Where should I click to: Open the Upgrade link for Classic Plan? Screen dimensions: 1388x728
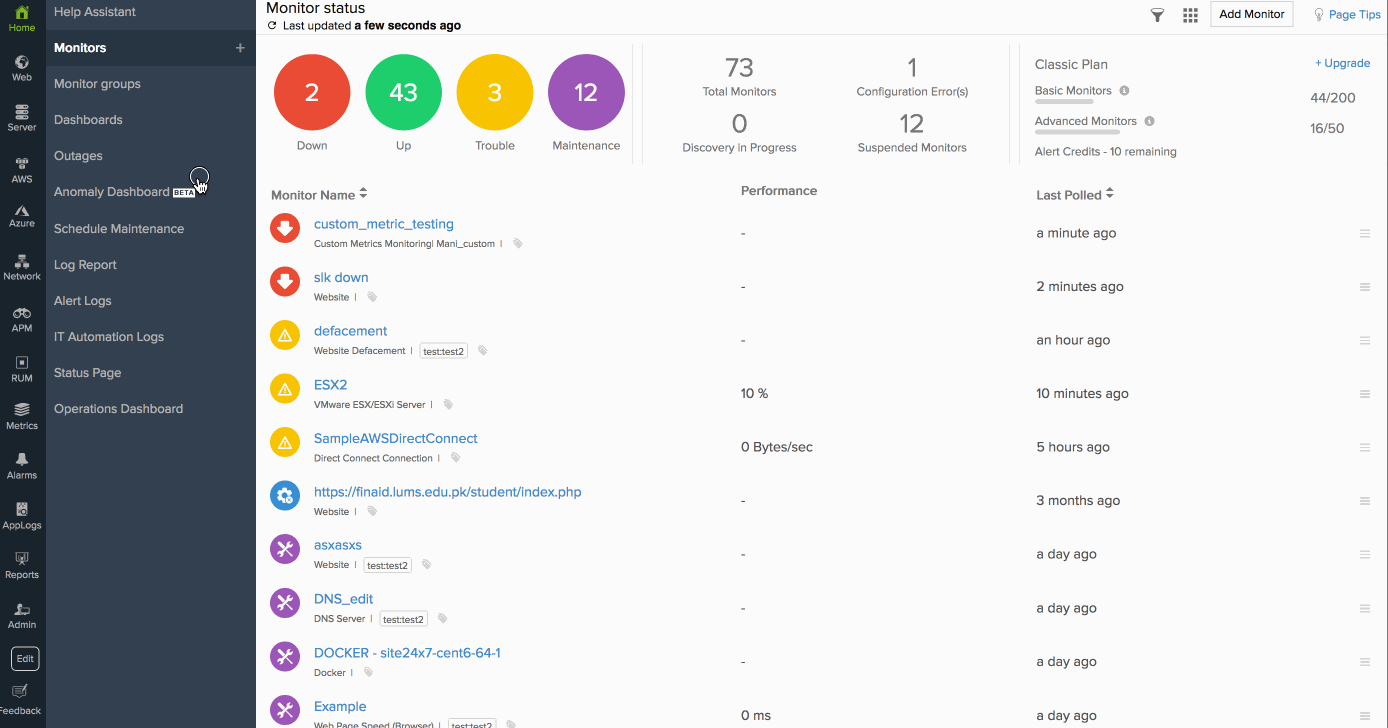[x=1342, y=63]
